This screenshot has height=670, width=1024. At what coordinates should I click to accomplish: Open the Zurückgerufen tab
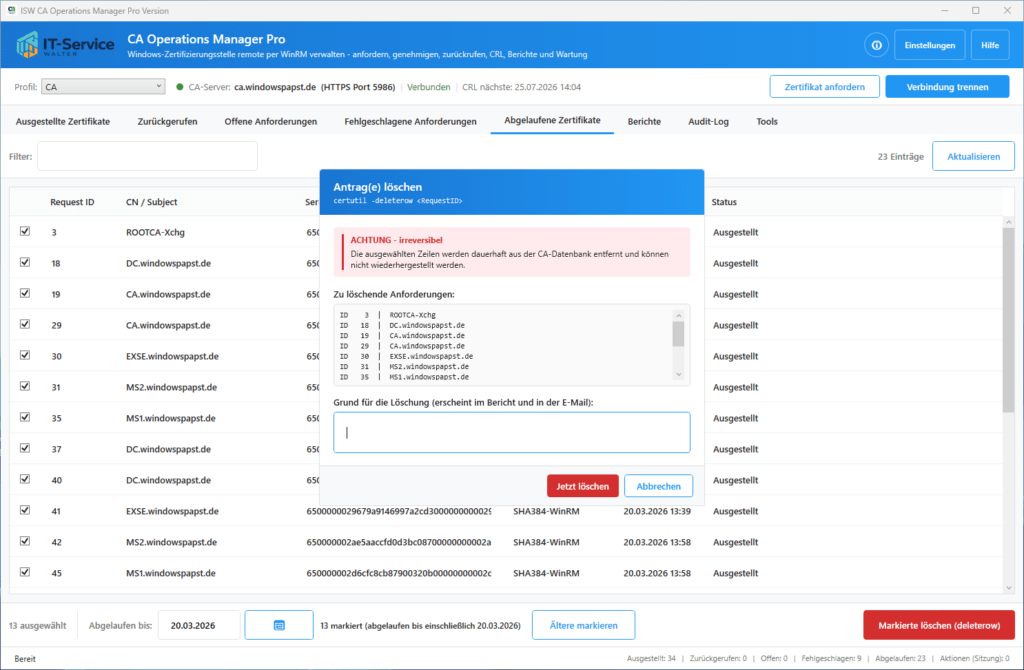click(x=167, y=121)
